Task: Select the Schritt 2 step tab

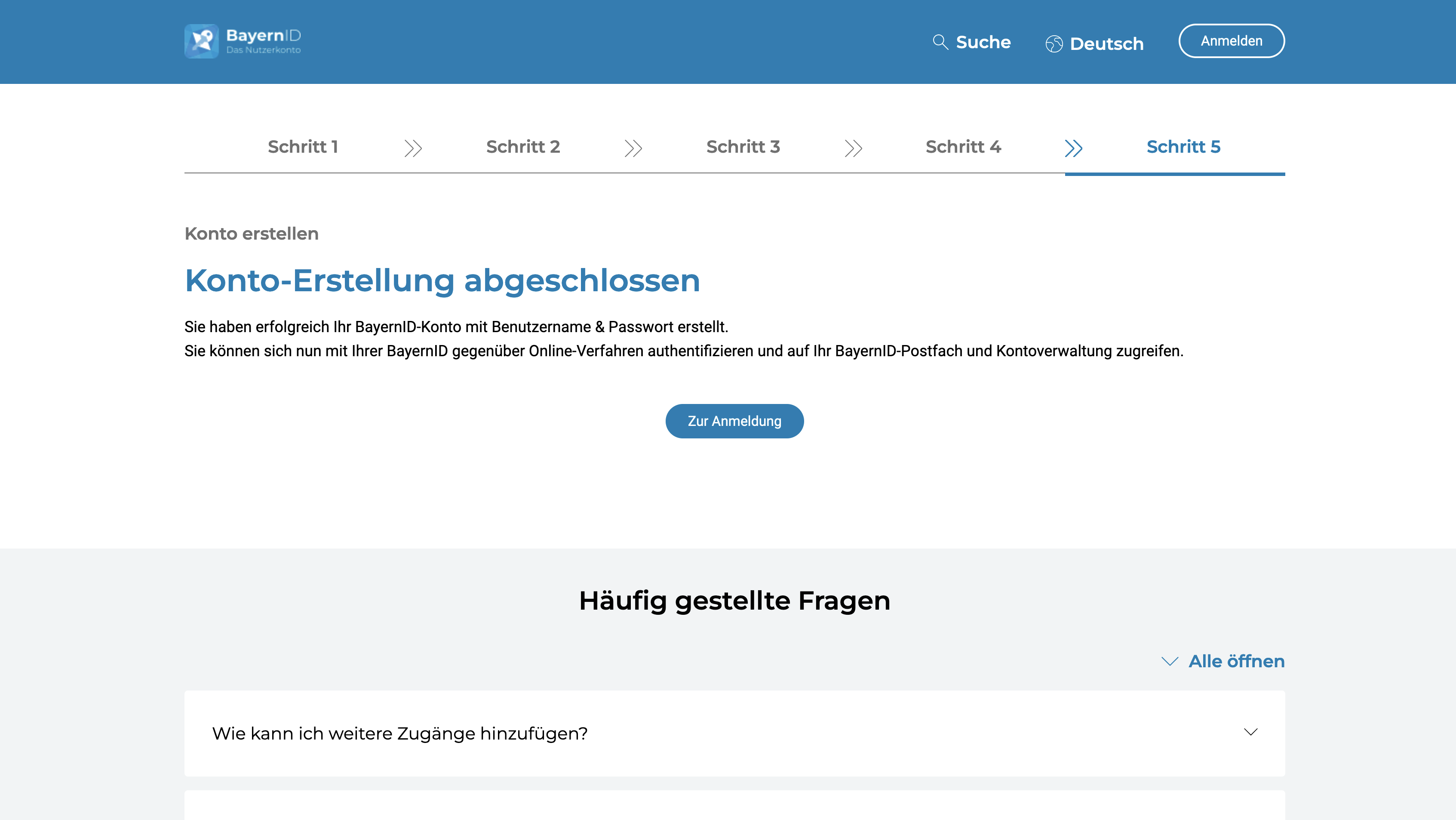Action: point(523,147)
